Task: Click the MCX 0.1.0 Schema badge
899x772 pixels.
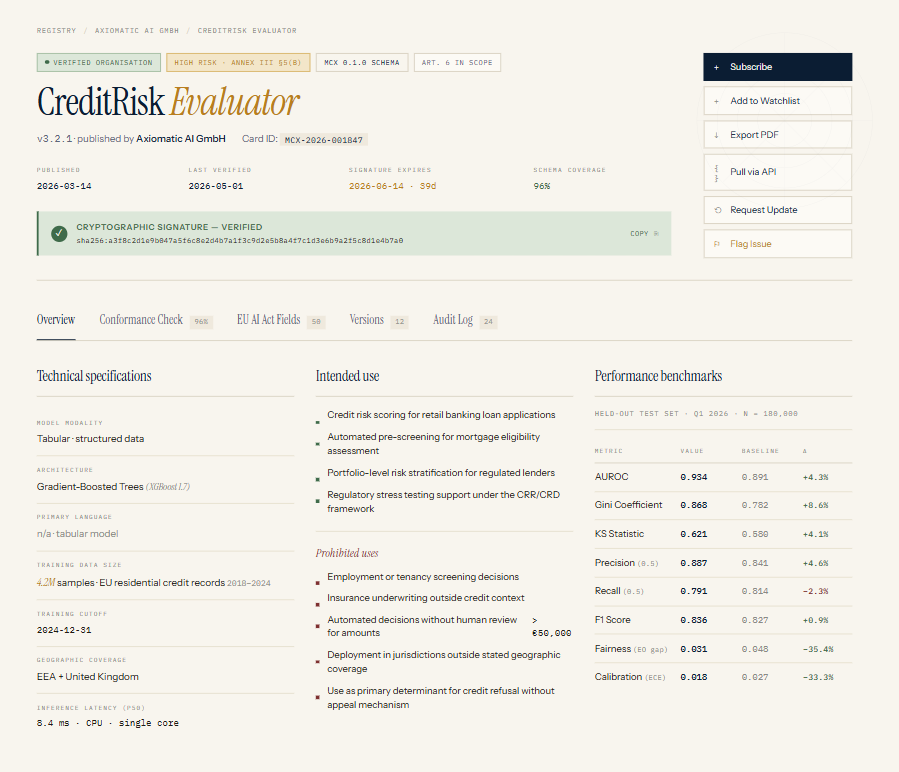Action: point(362,63)
